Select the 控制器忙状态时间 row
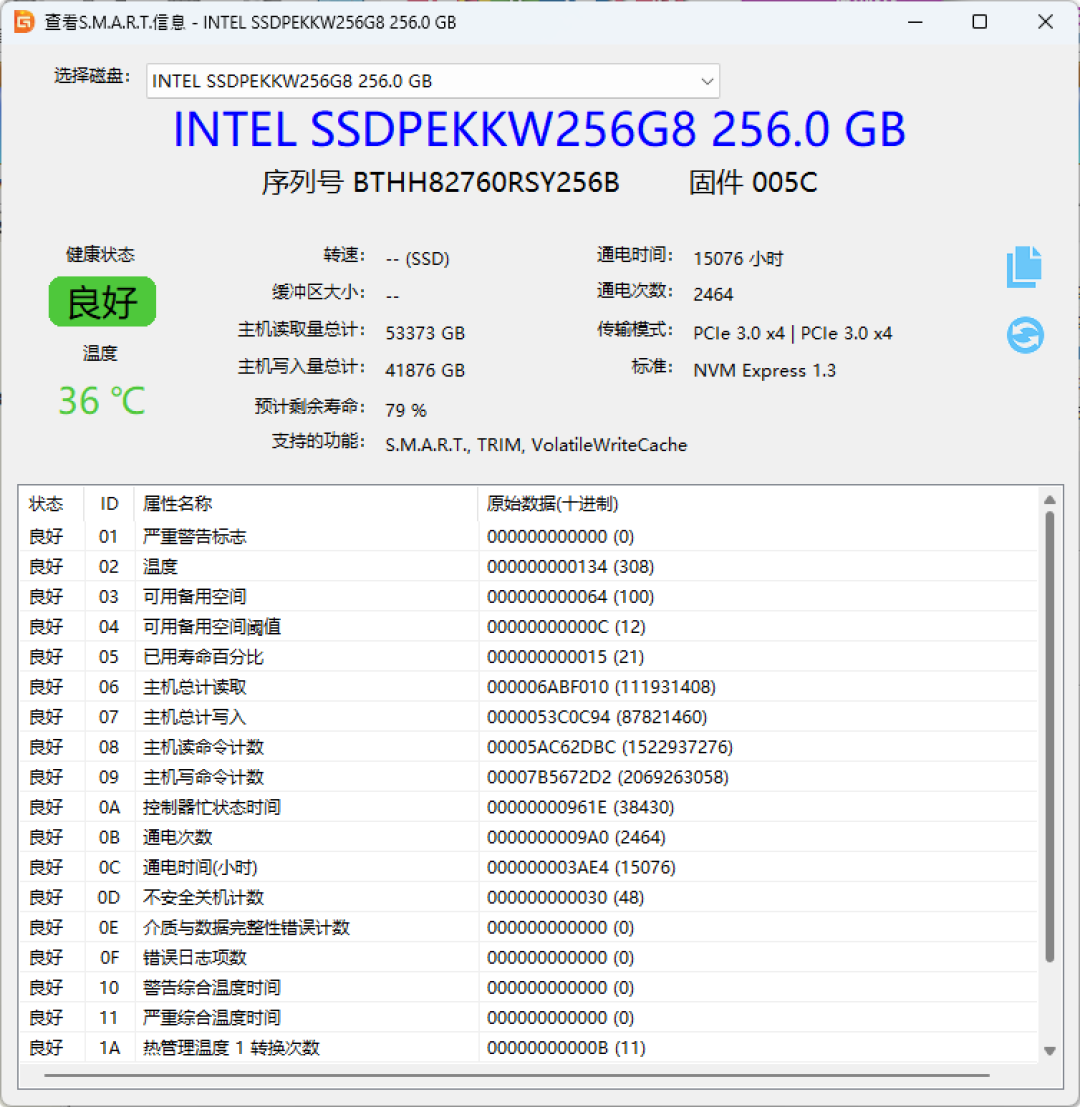Viewport: 1080px width, 1107px height. [x=528, y=807]
